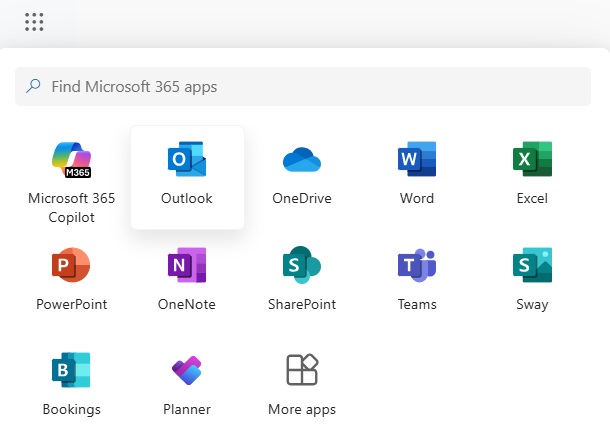
Task: Launch Word from the app grid
Action: tap(416, 159)
